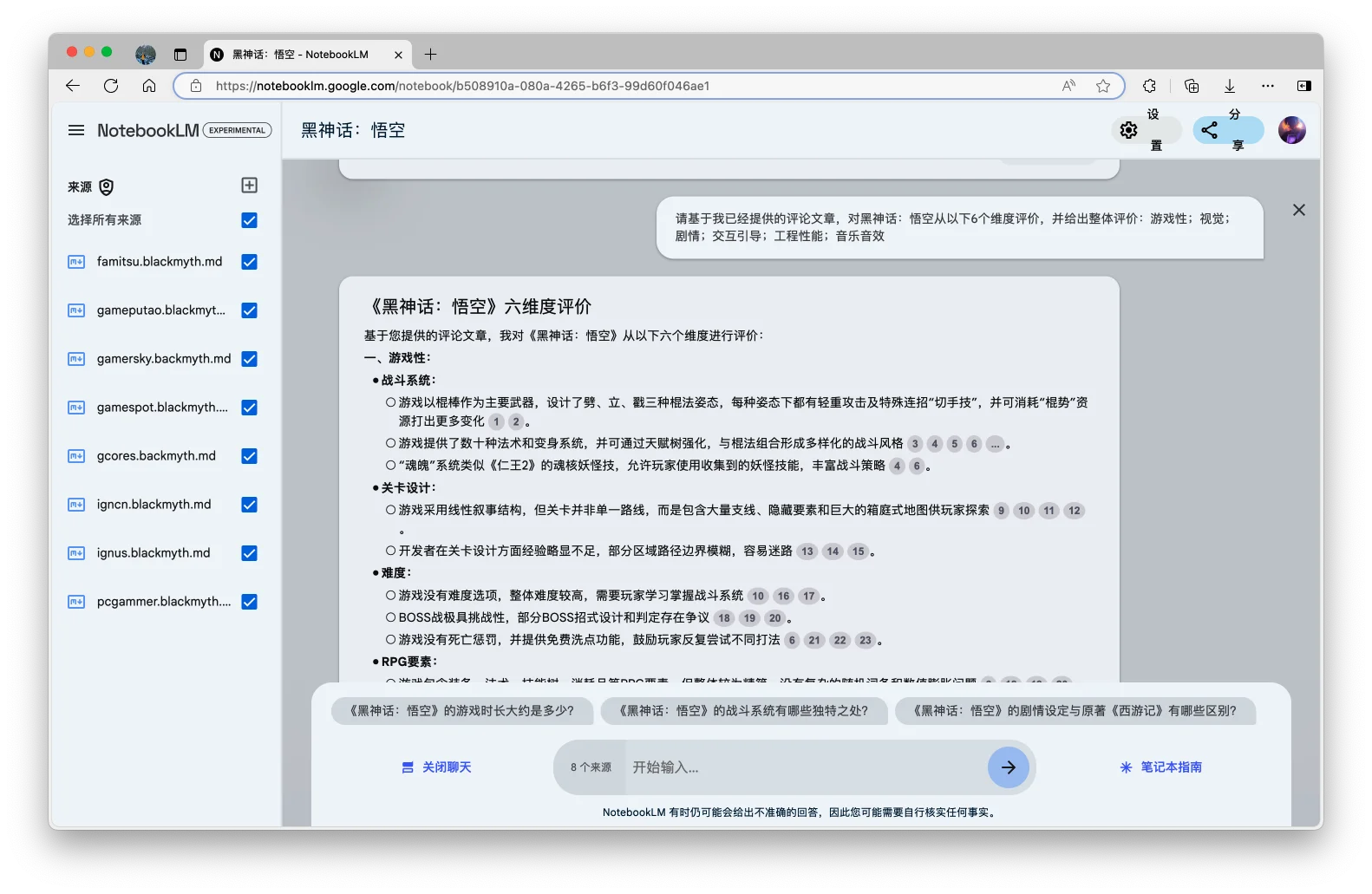Open the NotebookLM hamburger menu
The width and height of the screenshot is (1372, 894).
[x=76, y=130]
